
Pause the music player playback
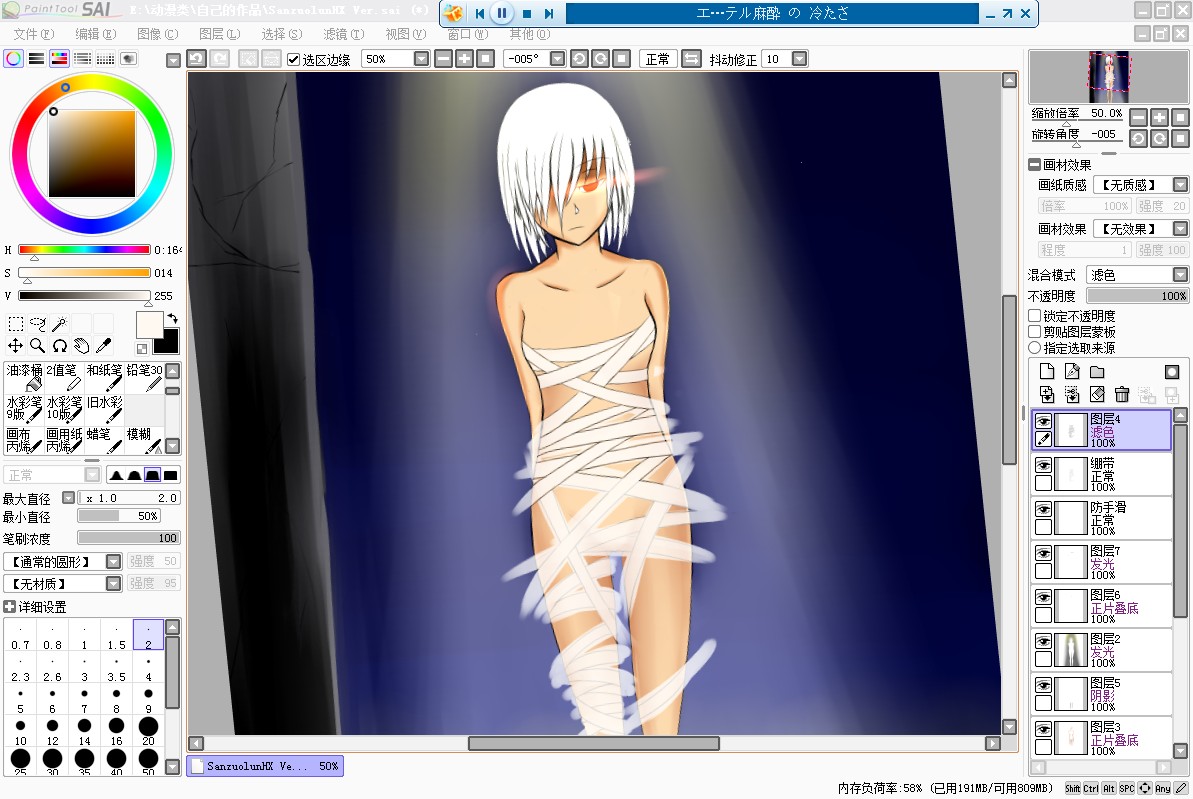502,13
